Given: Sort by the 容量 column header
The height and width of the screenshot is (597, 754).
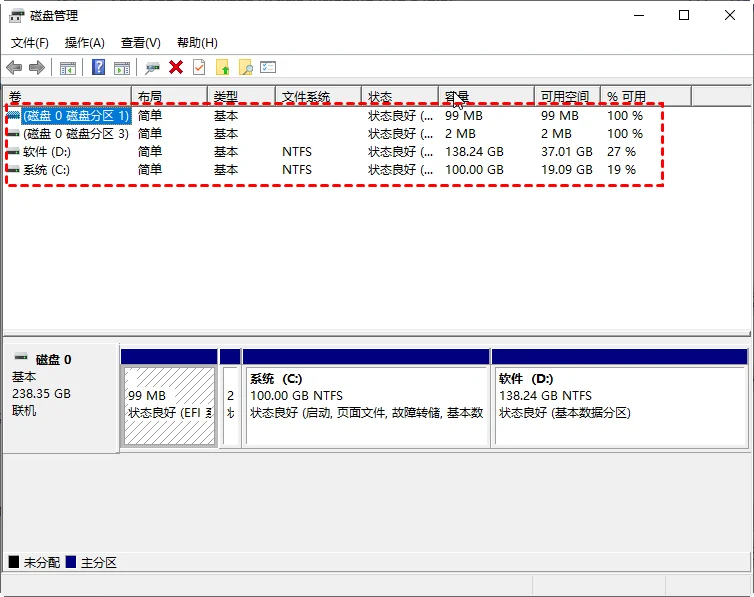Looking at the screenshot, I should [x=487, y=97].
